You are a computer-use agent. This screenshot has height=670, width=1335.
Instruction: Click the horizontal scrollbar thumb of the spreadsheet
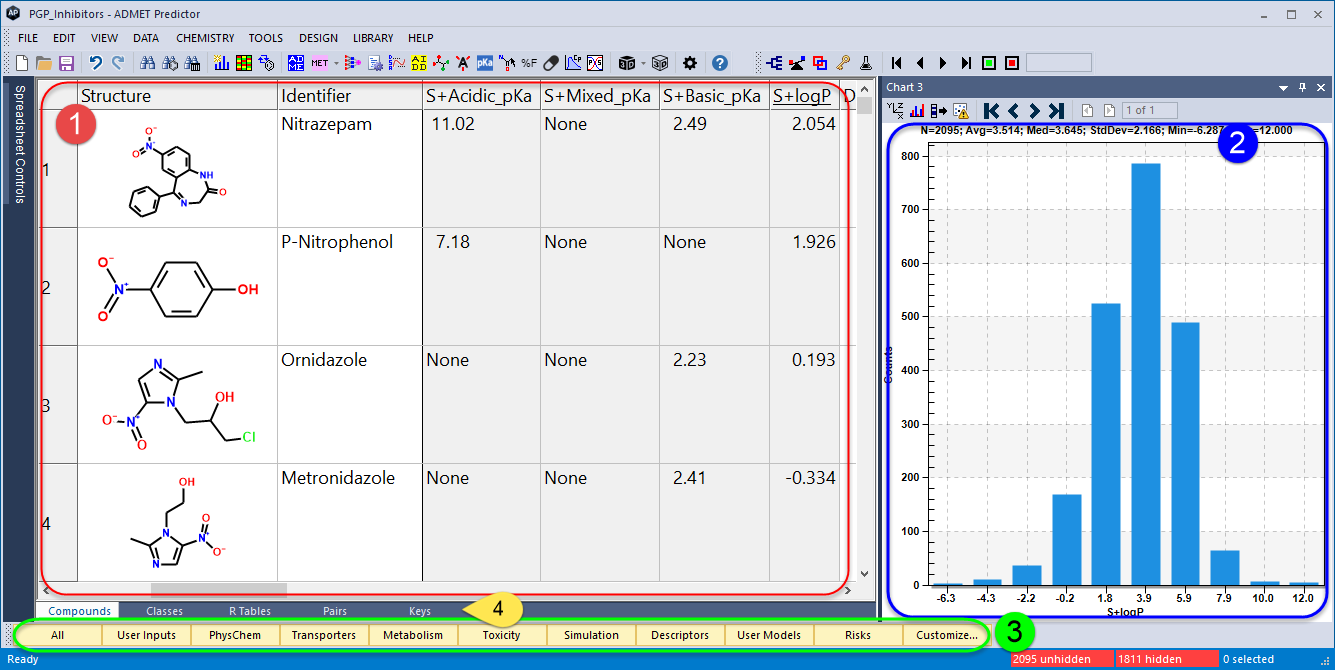click(x=218, y=590)
